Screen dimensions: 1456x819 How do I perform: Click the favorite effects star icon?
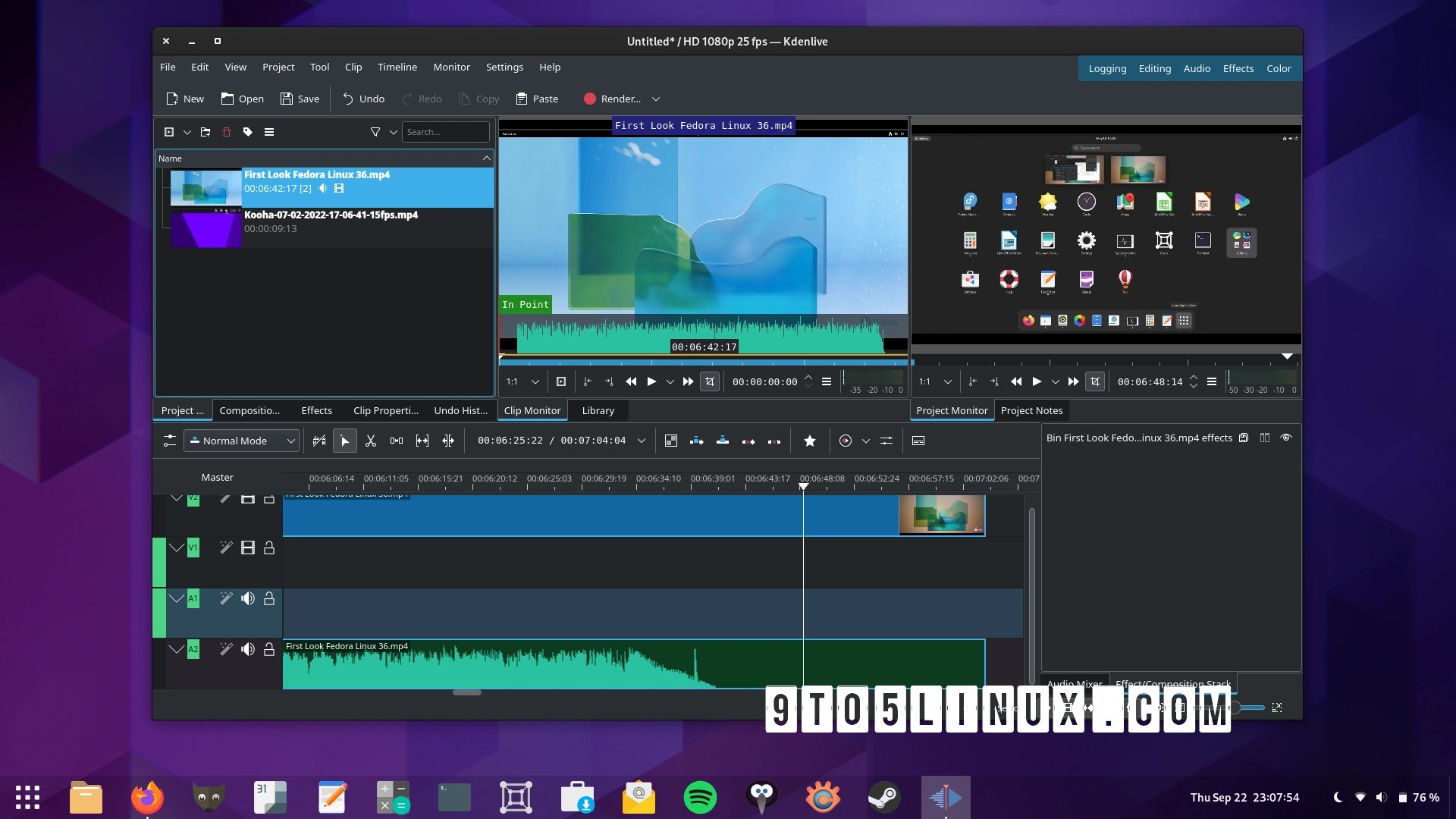click(810, 441)
